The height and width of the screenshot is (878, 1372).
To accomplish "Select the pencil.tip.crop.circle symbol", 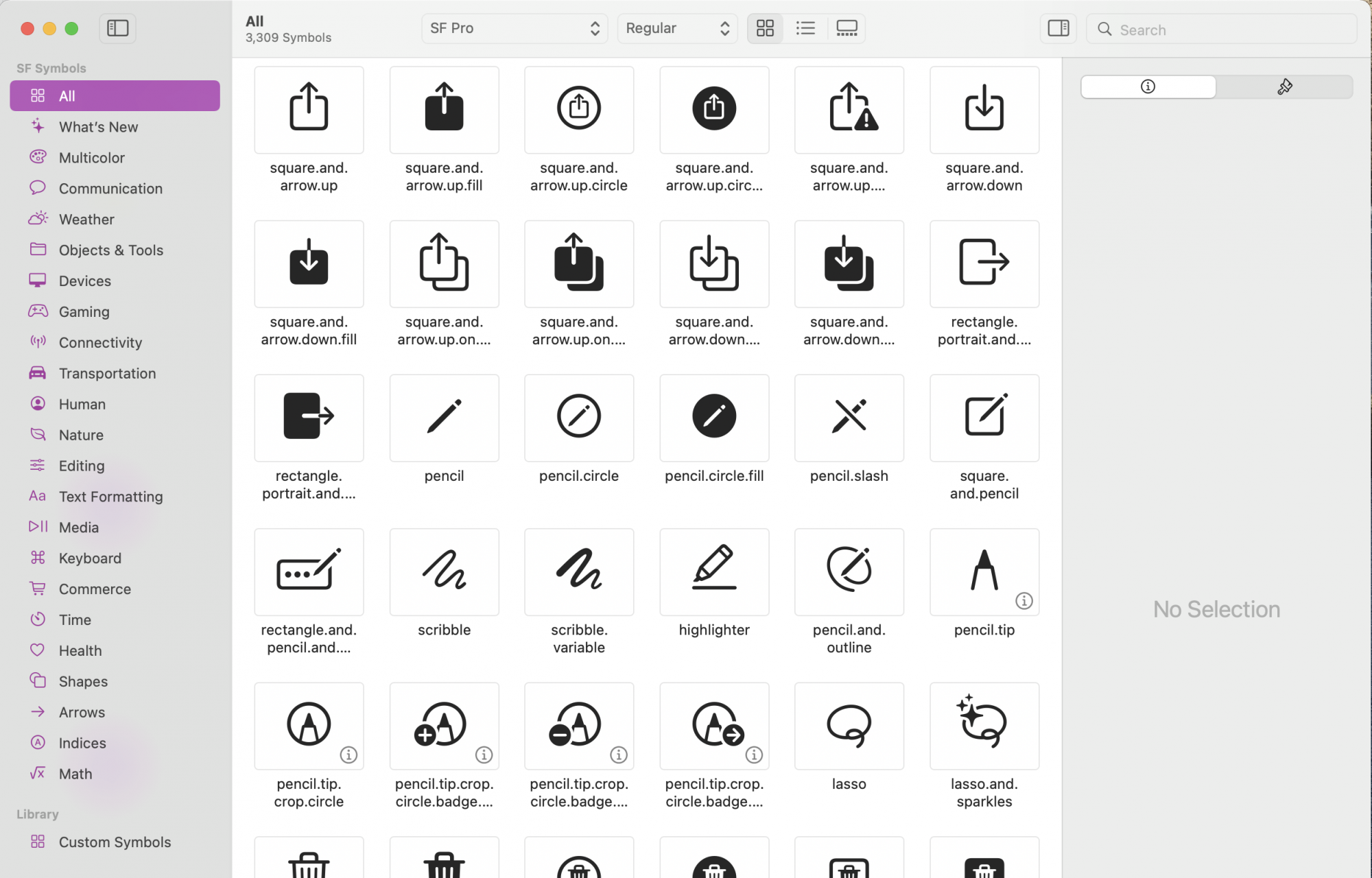I will 309,726.
